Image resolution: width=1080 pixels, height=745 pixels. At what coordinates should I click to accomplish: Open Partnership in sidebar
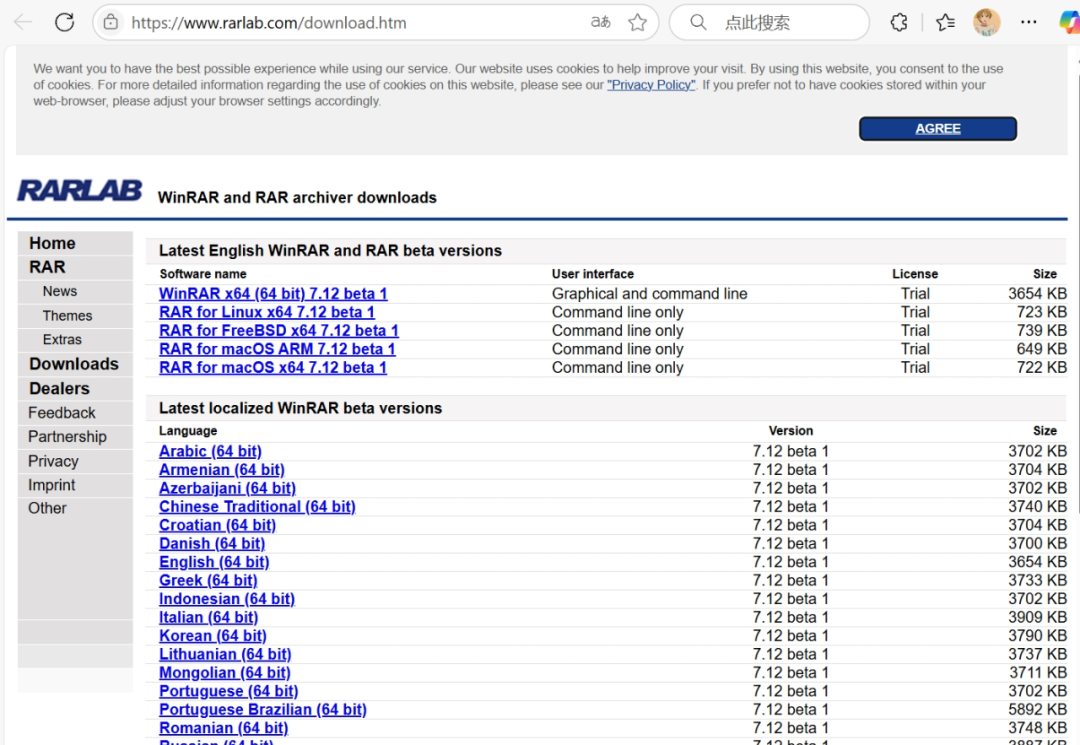[67, 437]
